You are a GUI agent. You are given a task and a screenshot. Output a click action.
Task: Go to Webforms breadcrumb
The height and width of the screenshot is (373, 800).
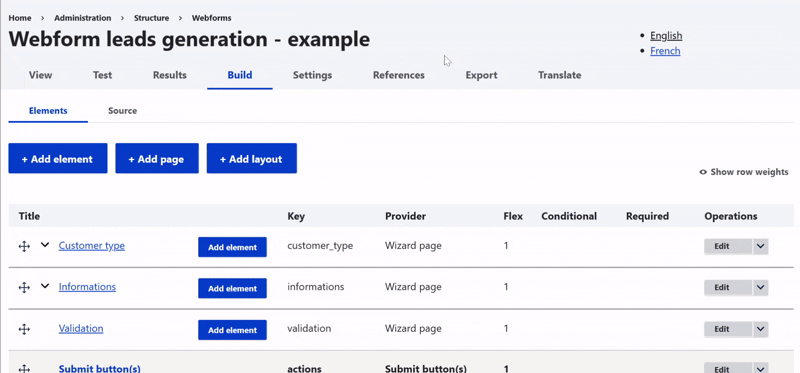tap(211, 18)
